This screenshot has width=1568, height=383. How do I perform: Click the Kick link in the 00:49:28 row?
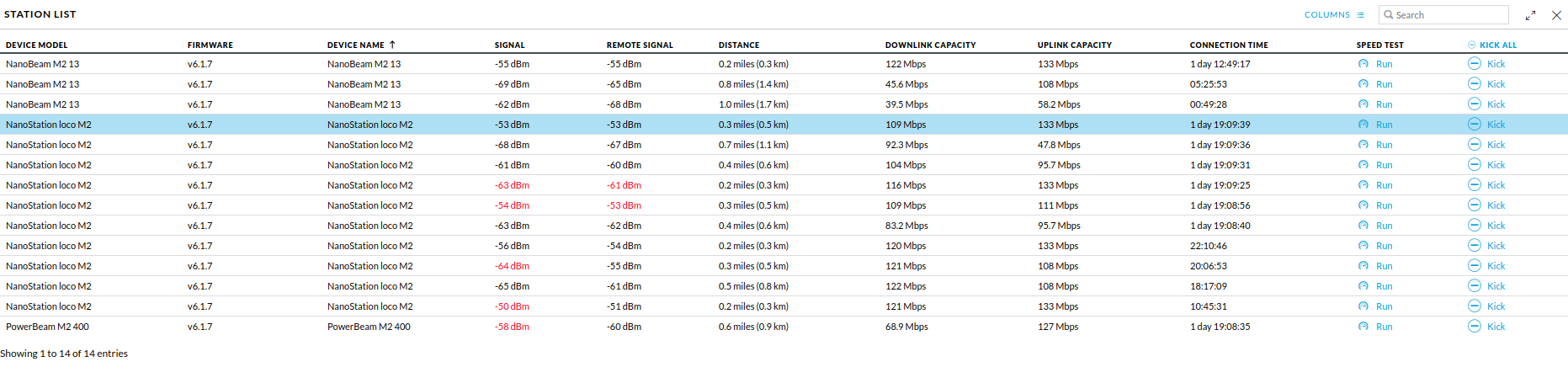(1496, 104)
